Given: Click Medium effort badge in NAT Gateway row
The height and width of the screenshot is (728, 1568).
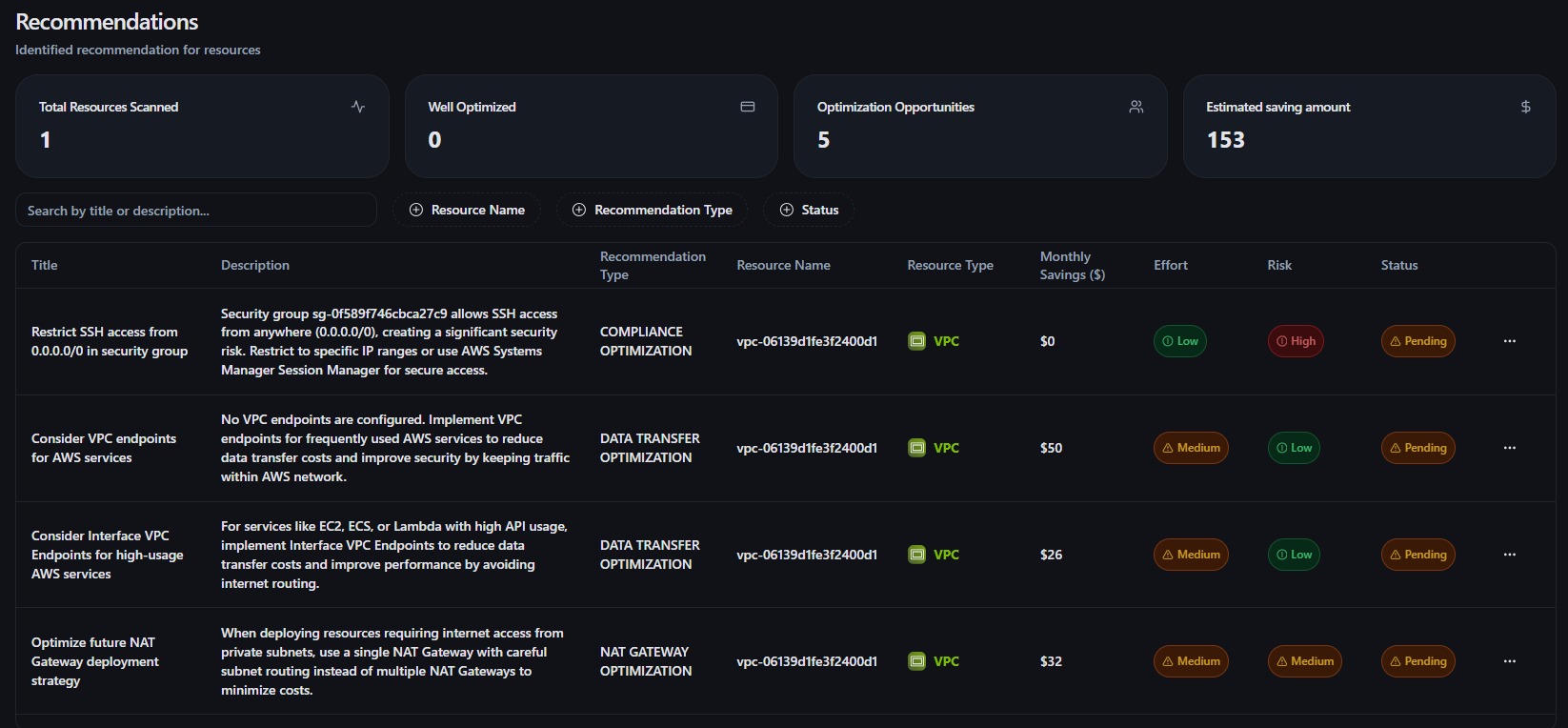Looking at the screenshot, I should click(1191, 661).
